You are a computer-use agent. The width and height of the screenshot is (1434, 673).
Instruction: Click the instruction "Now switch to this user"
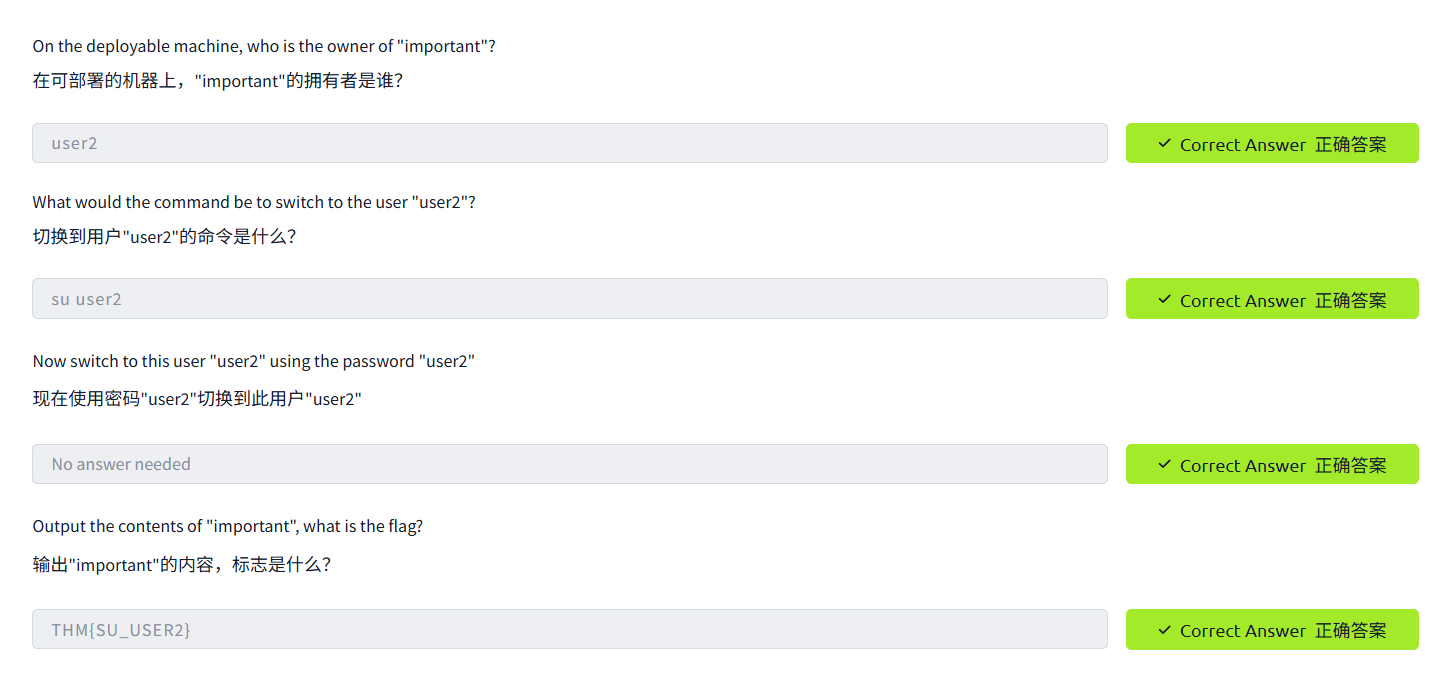(253, 361)
